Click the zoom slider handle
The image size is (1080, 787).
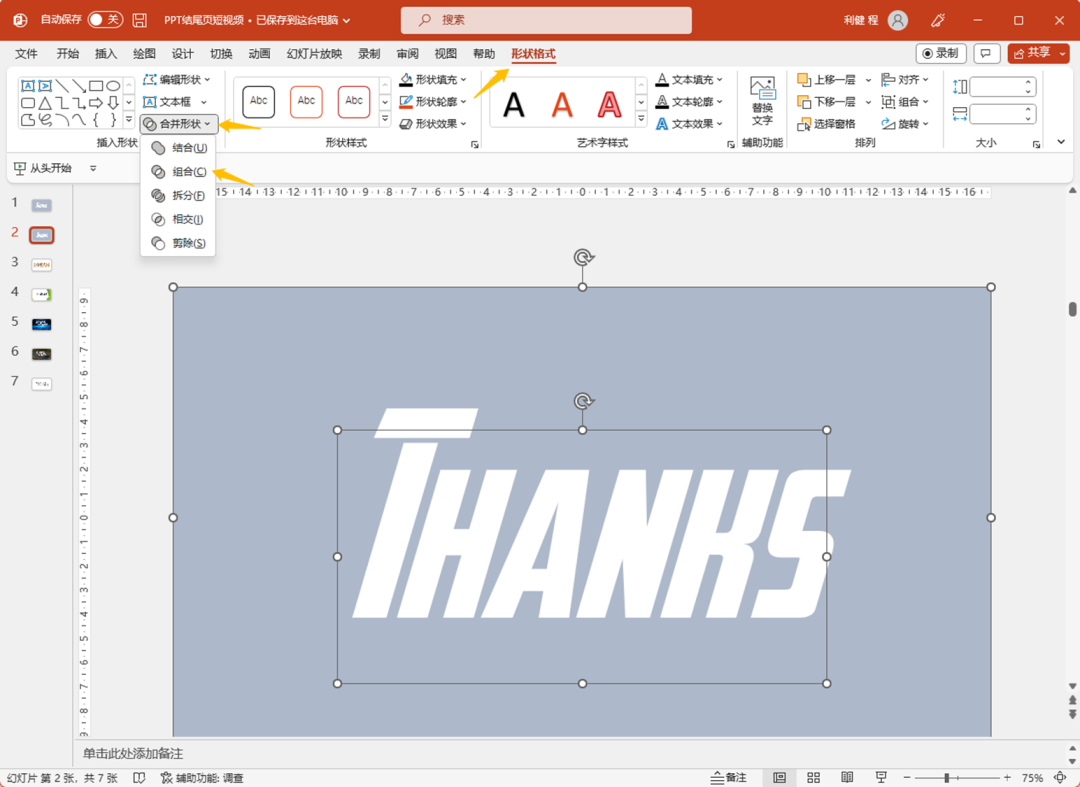947,777
